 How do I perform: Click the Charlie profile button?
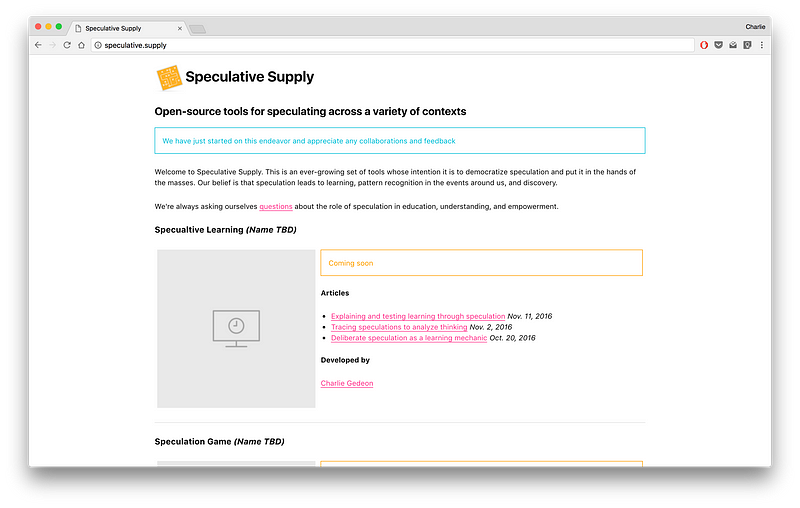tap(755, 27)
